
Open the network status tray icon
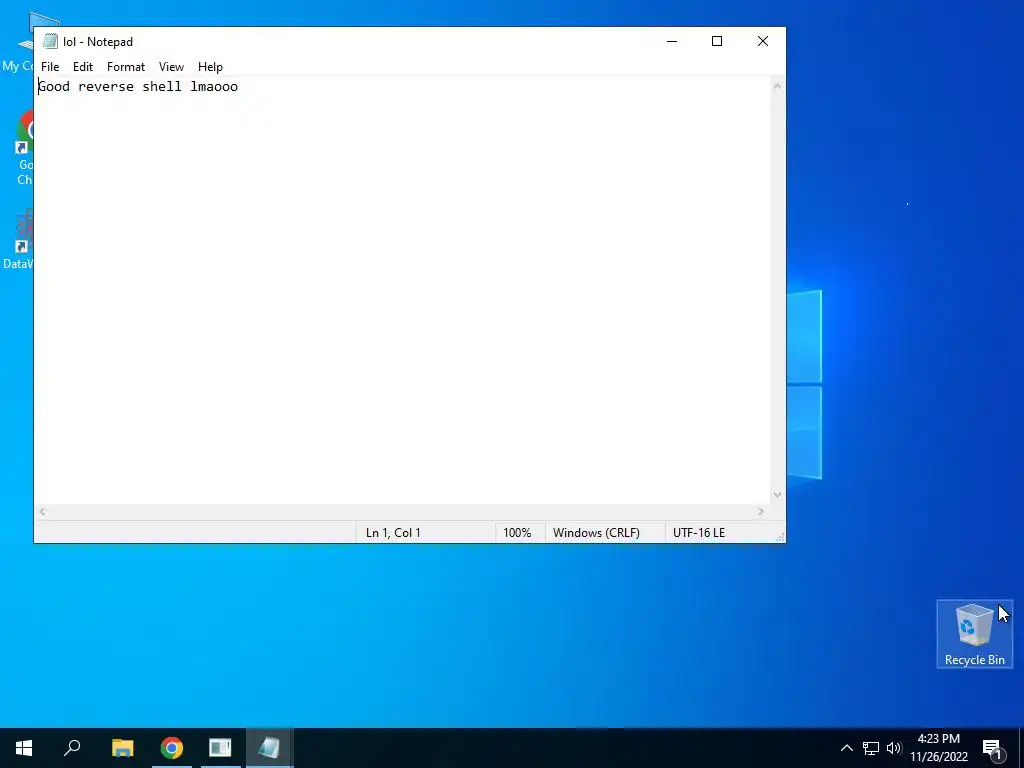coord(871,748)
